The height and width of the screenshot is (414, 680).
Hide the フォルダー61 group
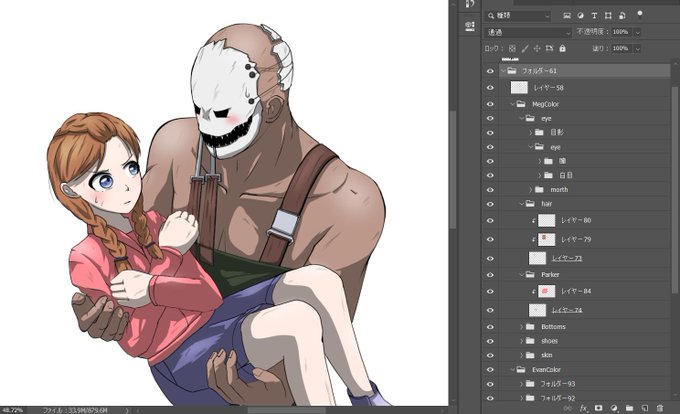coord(490,71)
